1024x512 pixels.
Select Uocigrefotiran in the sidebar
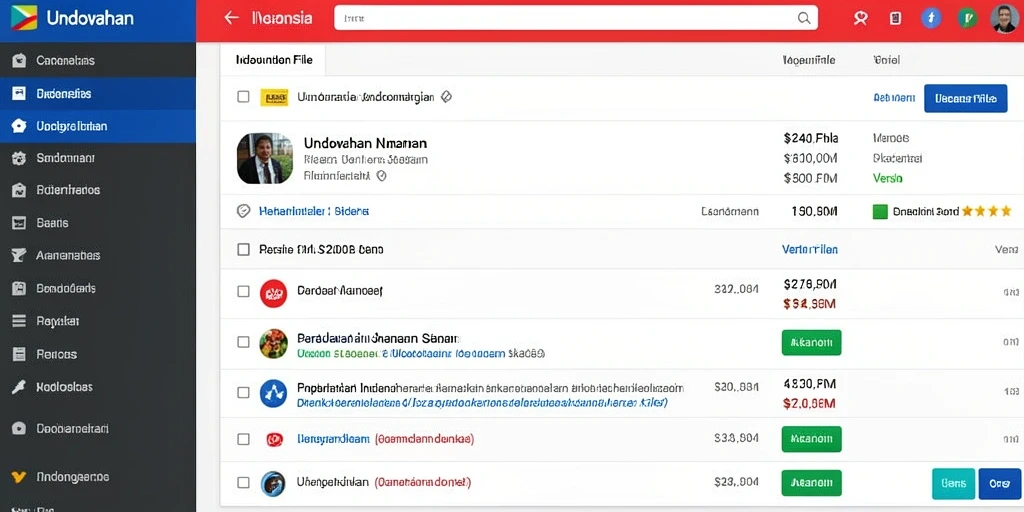[98, 126]
